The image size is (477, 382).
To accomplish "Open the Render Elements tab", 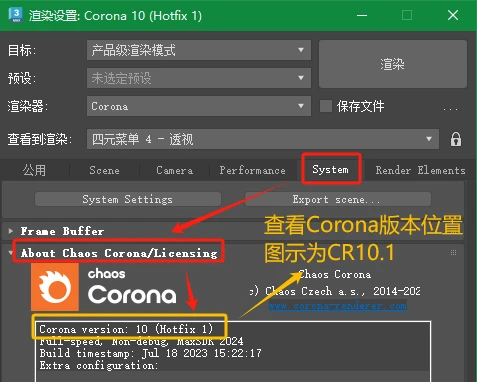I will point(420,170).
